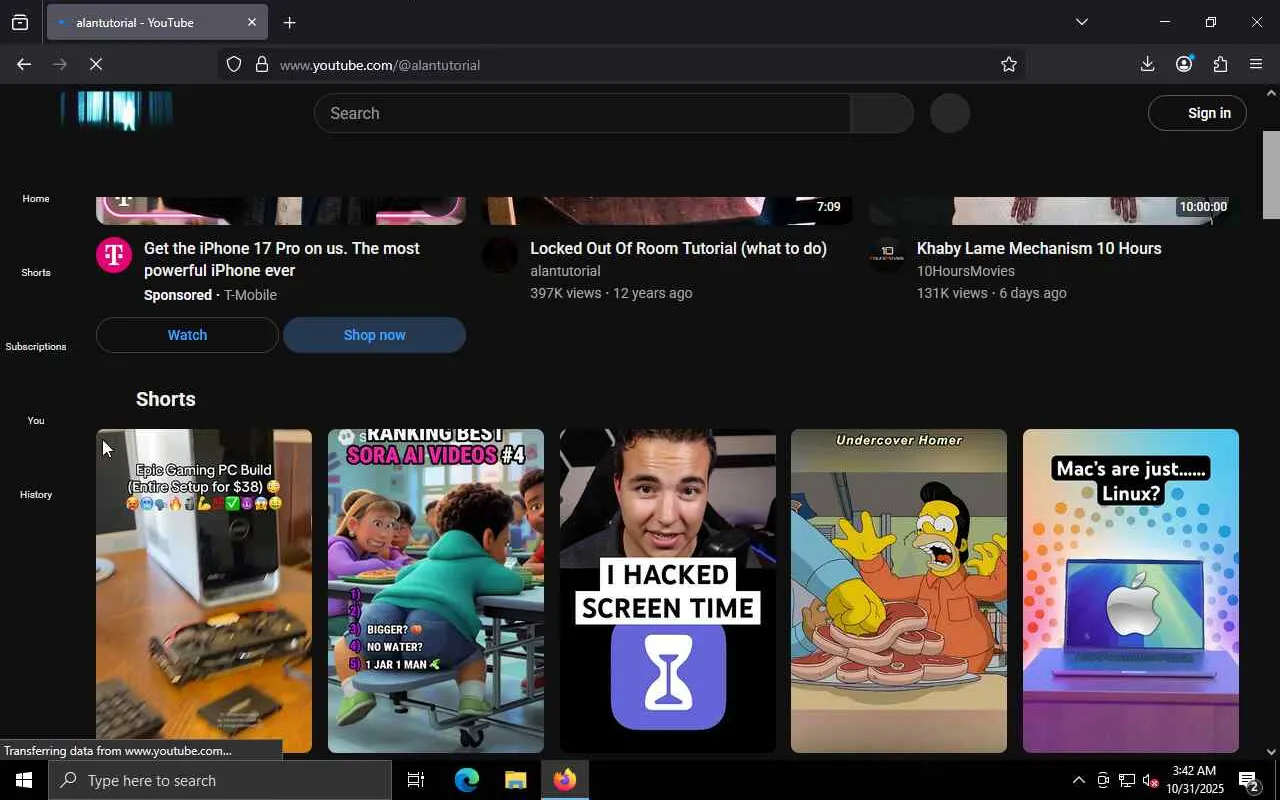The image size is (1280, 800).
Task: Open the taskbar clock and date
Action: point(1194,780)
